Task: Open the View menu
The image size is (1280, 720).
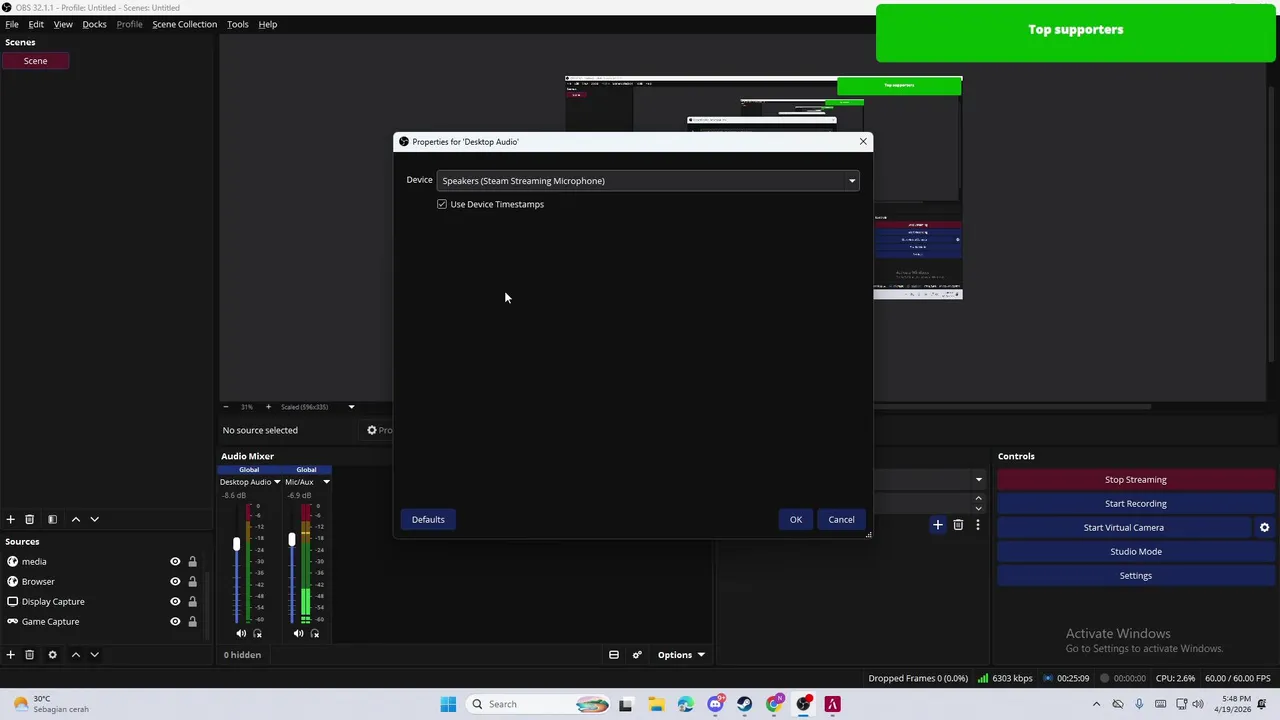Action: pos(63,24)
